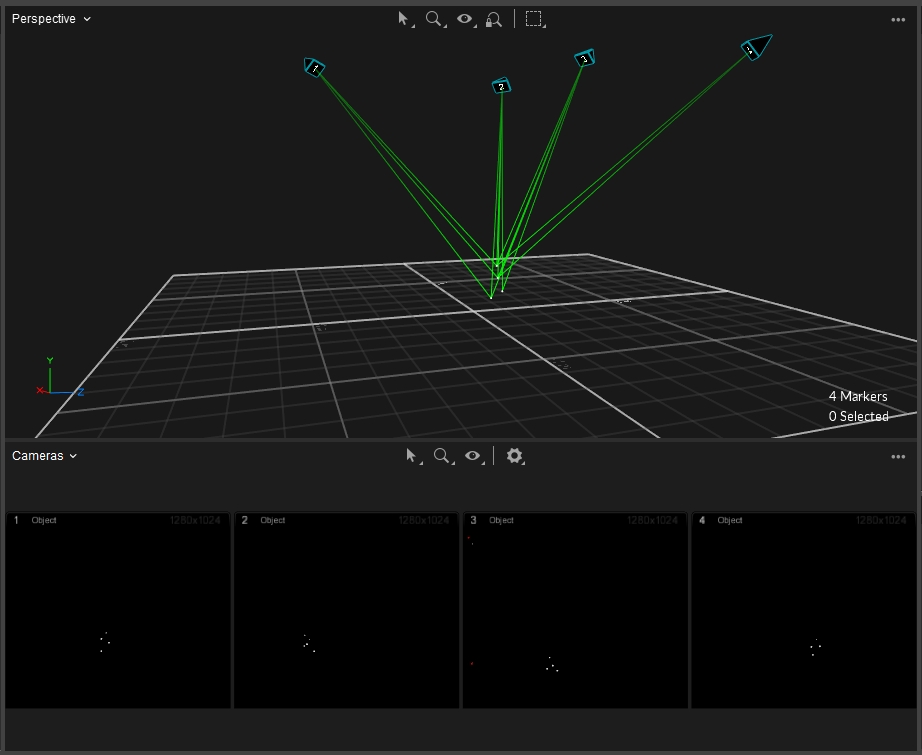Select camera 2 in the 3D view
This screenshot has width=922, height=755.
(501, 87)
